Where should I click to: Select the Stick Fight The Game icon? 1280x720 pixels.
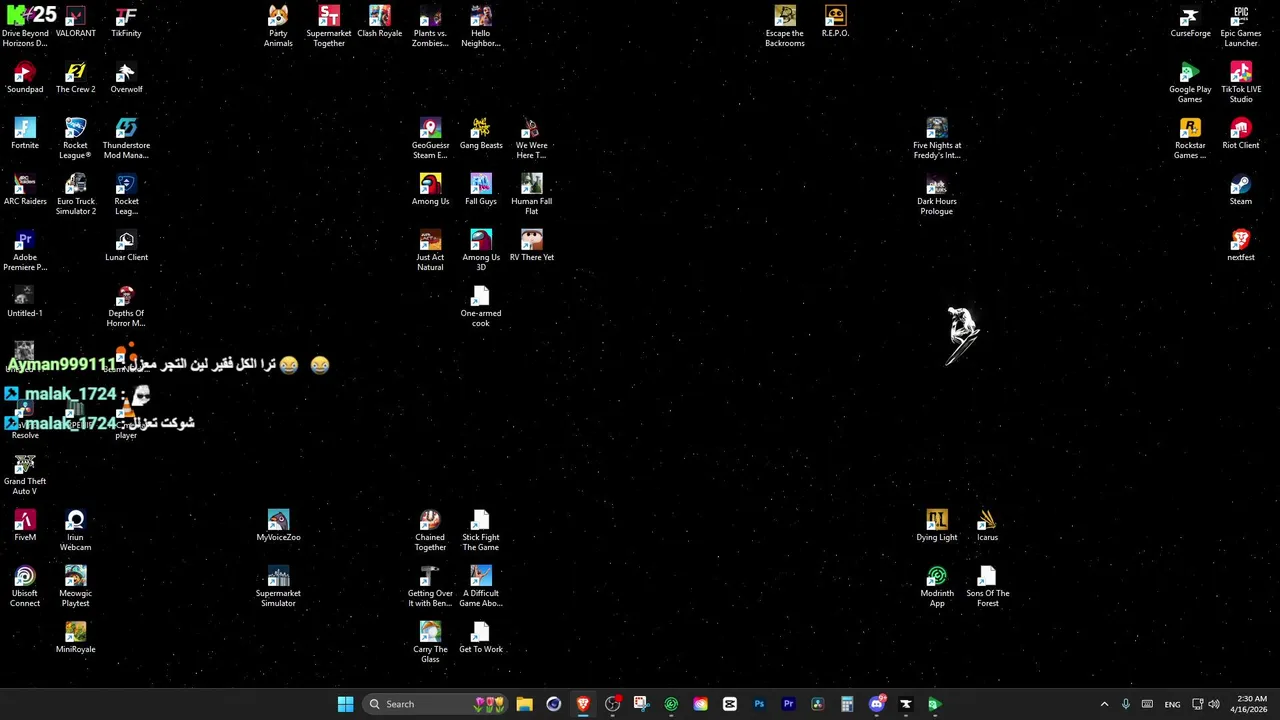[x=481, y=531]
